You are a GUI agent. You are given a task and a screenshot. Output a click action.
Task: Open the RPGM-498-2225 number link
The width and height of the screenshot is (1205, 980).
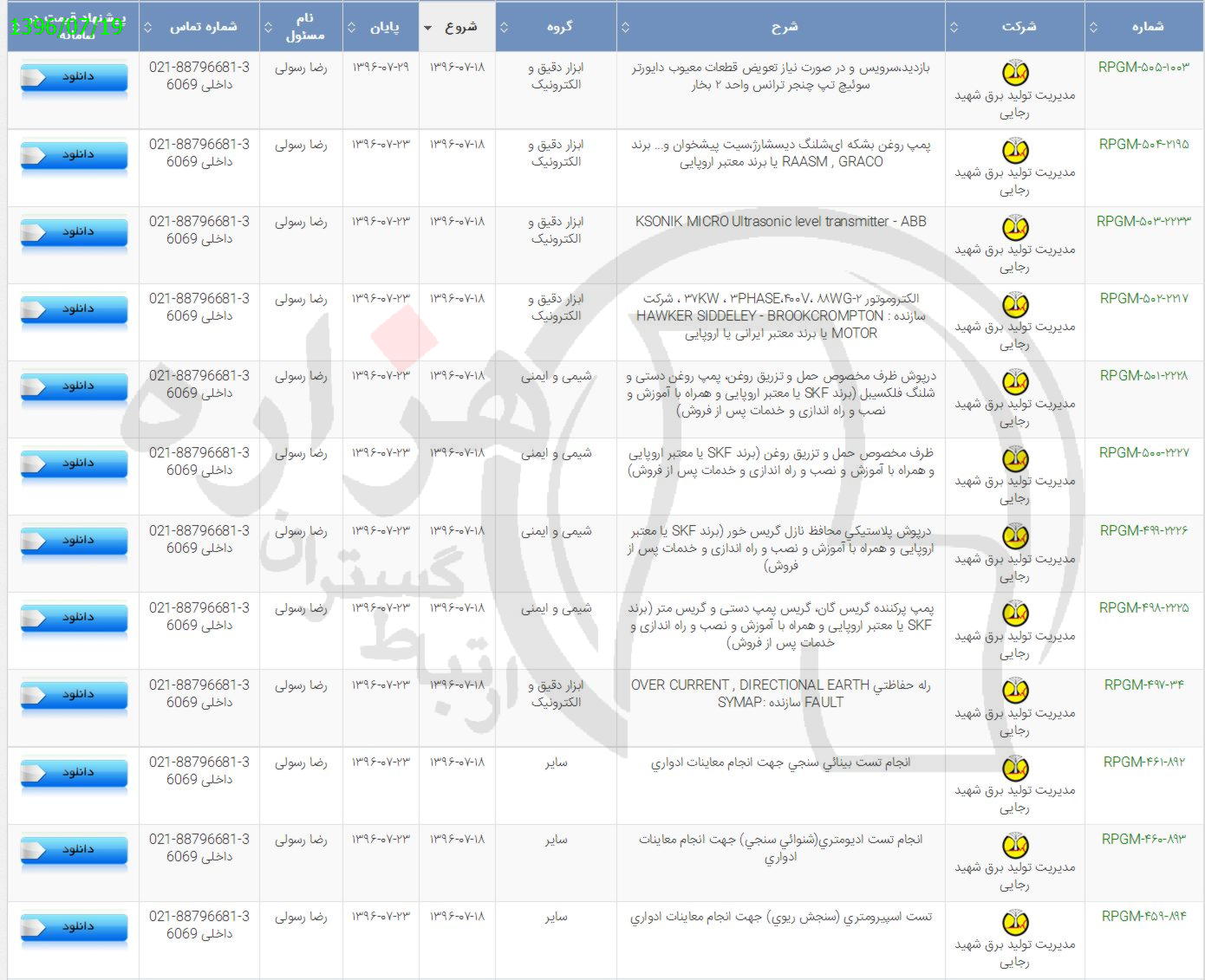(1143, 607)
